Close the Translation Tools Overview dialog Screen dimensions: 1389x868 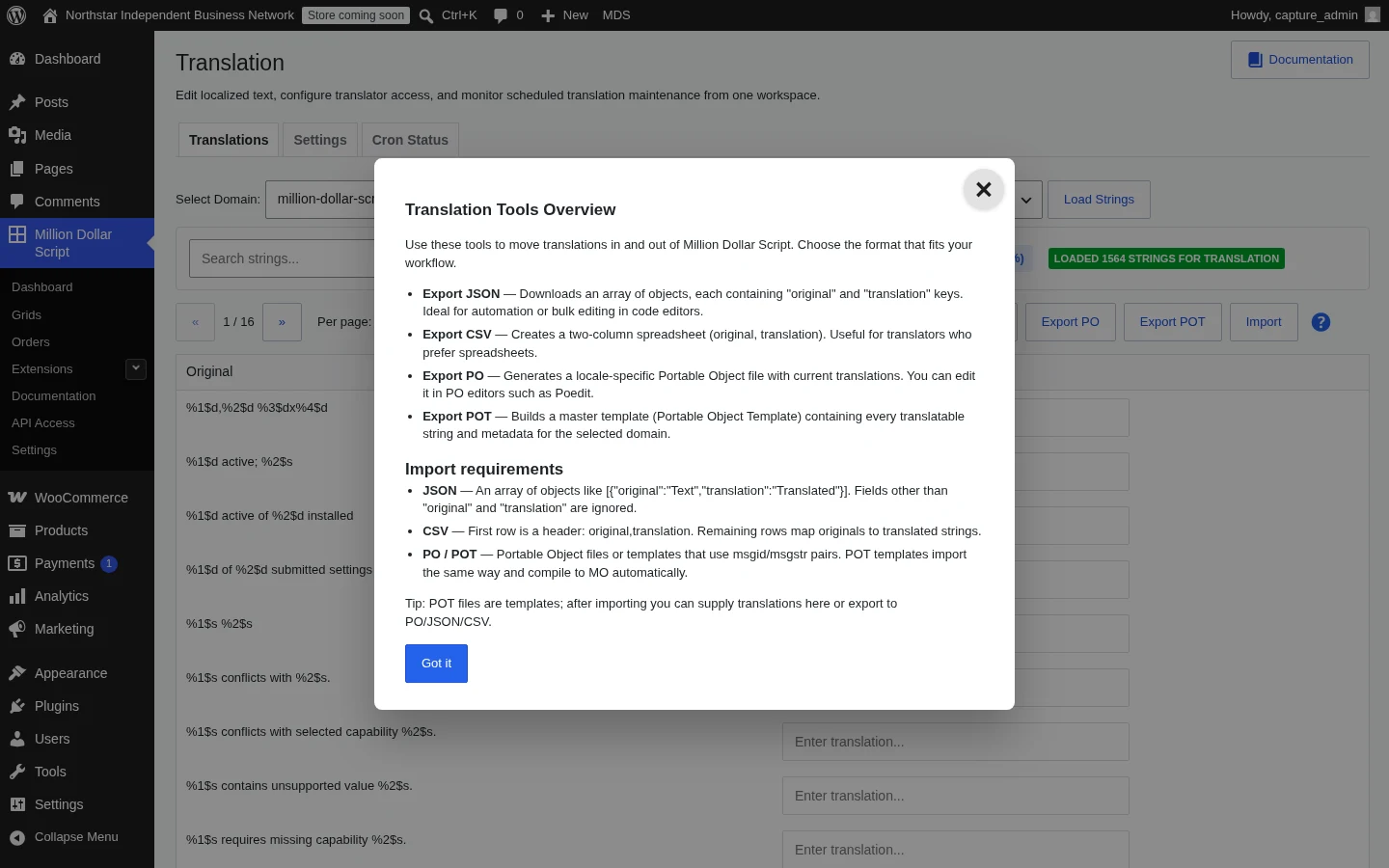tap(984, 190)
